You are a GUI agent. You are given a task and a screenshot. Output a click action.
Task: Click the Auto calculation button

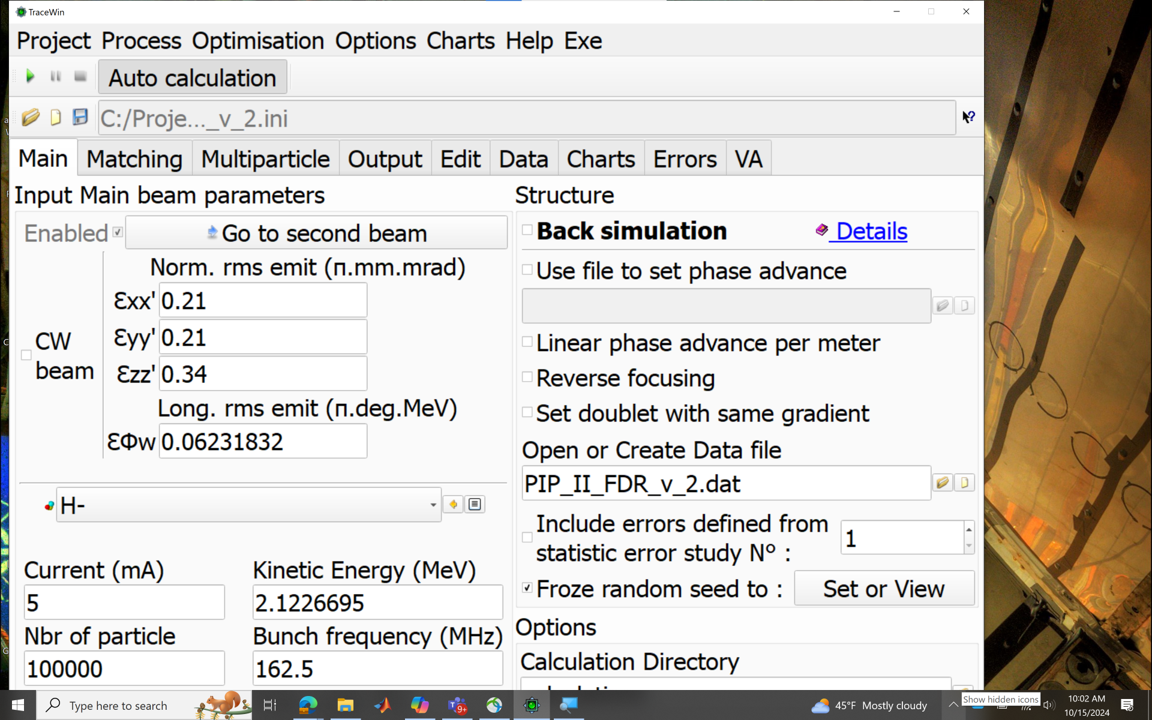(x=192, y=77)
